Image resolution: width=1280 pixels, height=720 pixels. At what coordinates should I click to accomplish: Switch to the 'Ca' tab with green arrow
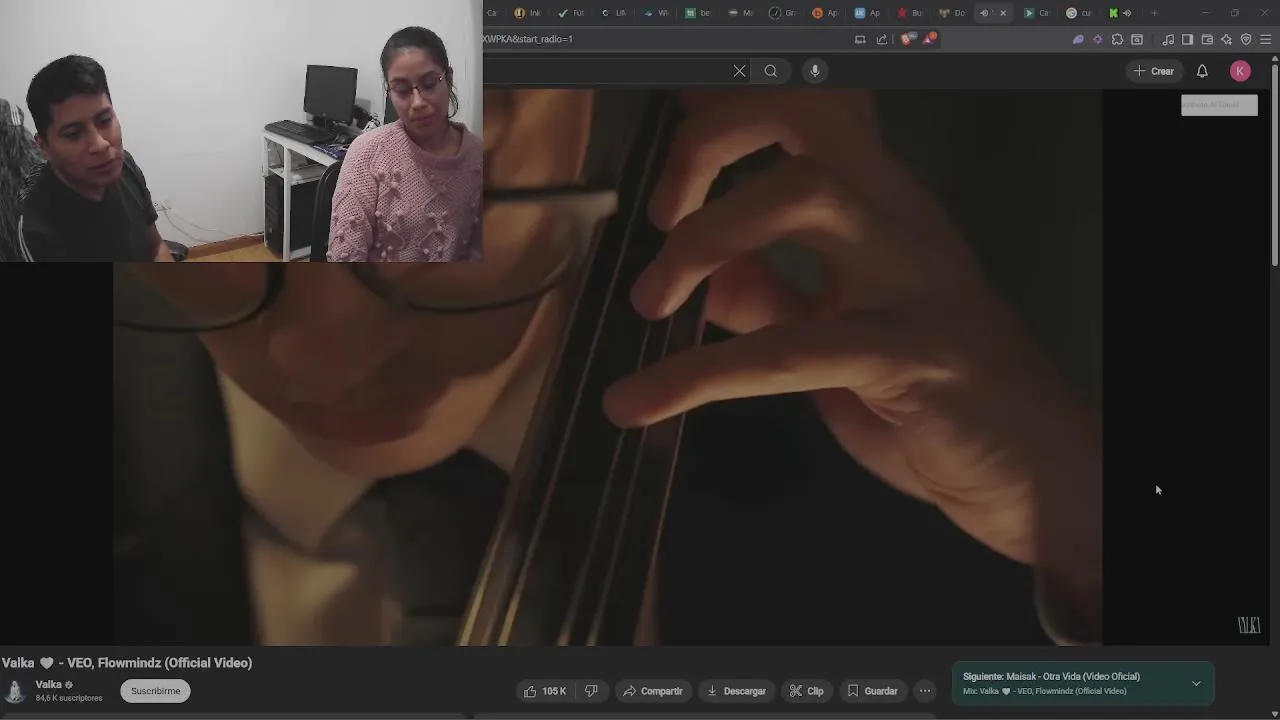pos(1037,13)
